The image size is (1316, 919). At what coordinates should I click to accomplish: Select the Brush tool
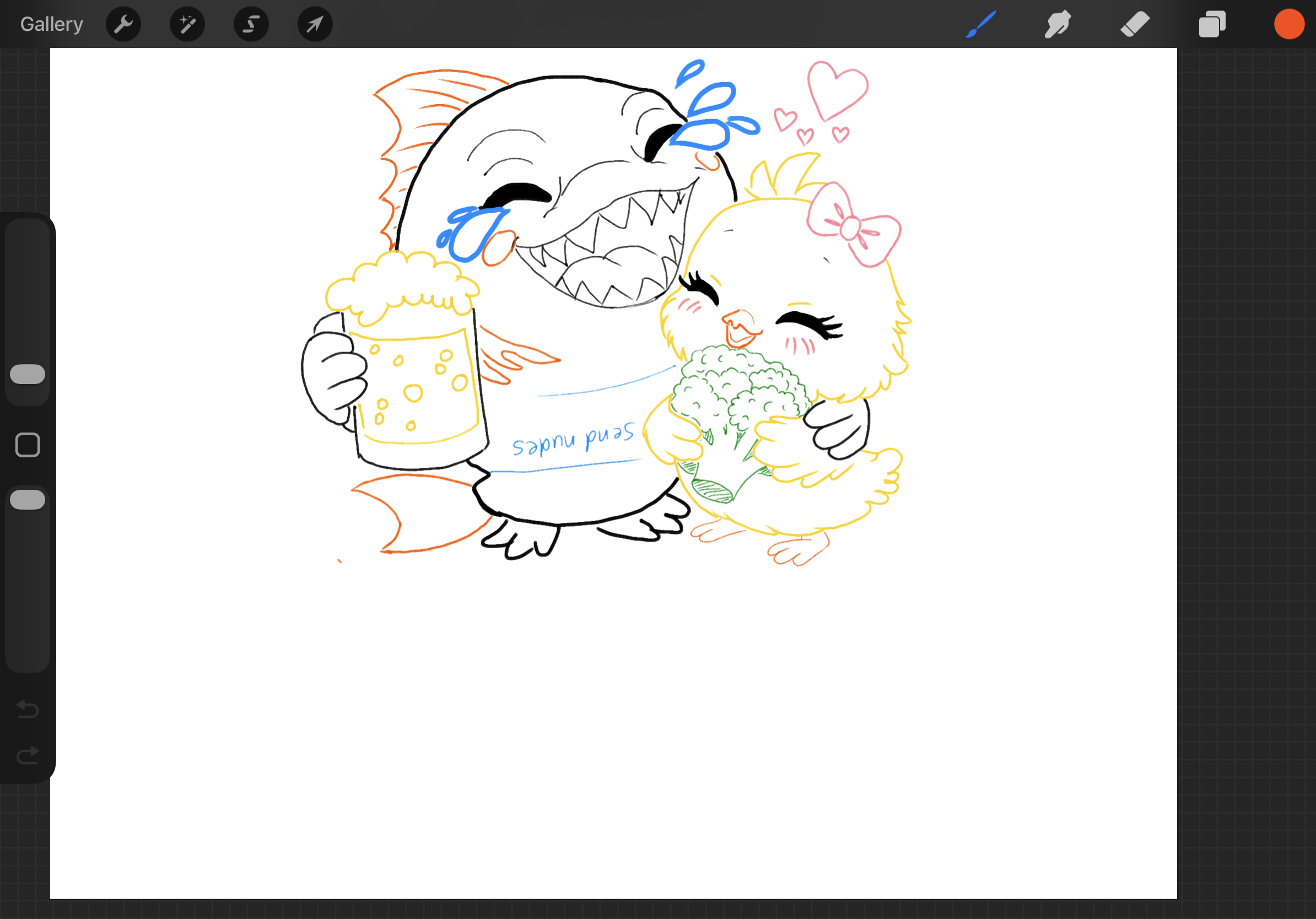point(981,24)
